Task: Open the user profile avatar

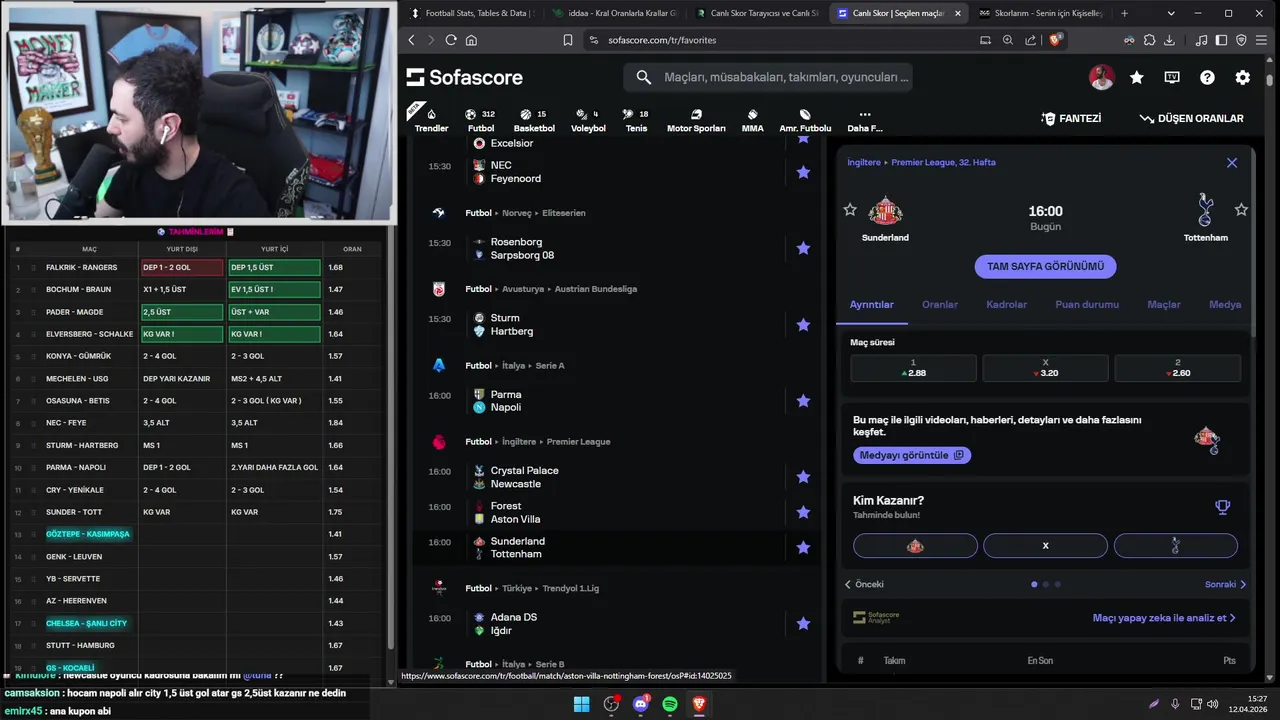Action: 1101,77
